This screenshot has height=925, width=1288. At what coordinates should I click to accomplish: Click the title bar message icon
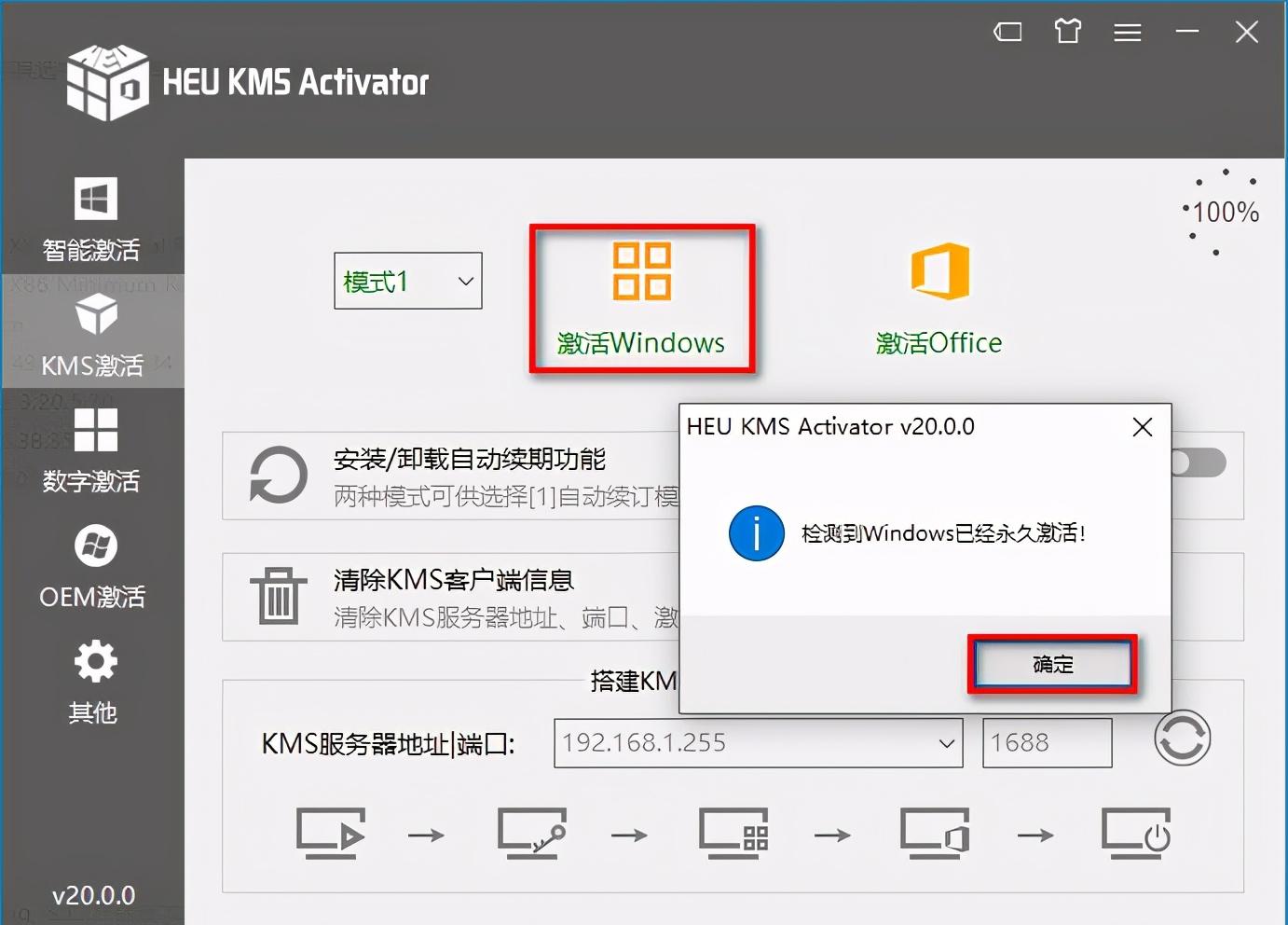point(1007,33)
